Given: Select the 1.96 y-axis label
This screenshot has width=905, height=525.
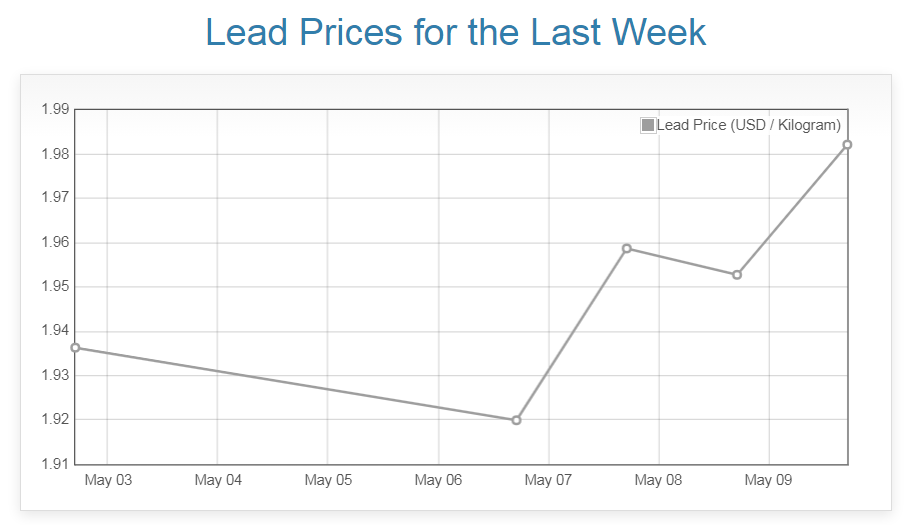Looking at the screenshot, I should (x=54, y=243).
